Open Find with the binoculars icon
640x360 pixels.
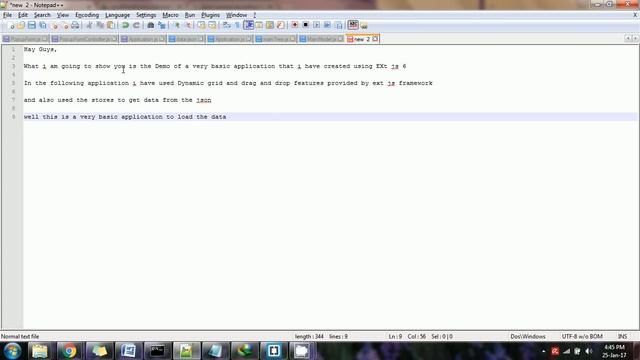click(x=151, y=25)
